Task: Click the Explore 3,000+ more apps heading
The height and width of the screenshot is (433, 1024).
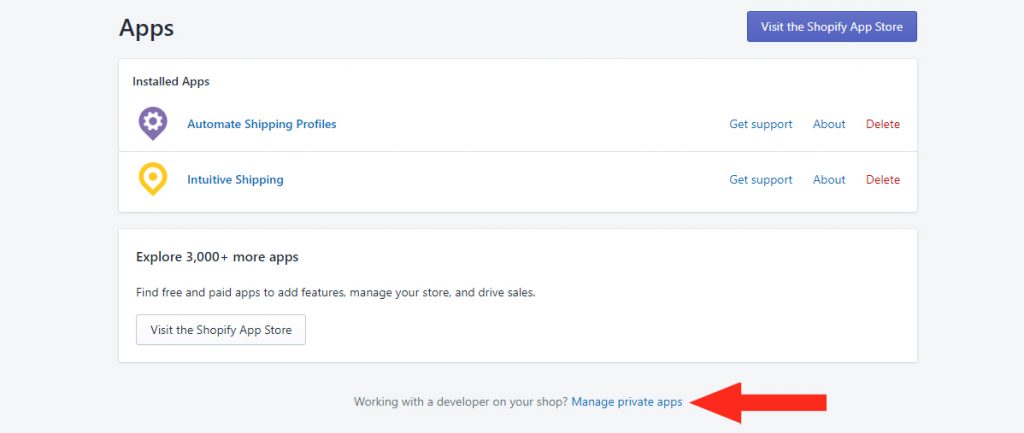Action: 217,257
